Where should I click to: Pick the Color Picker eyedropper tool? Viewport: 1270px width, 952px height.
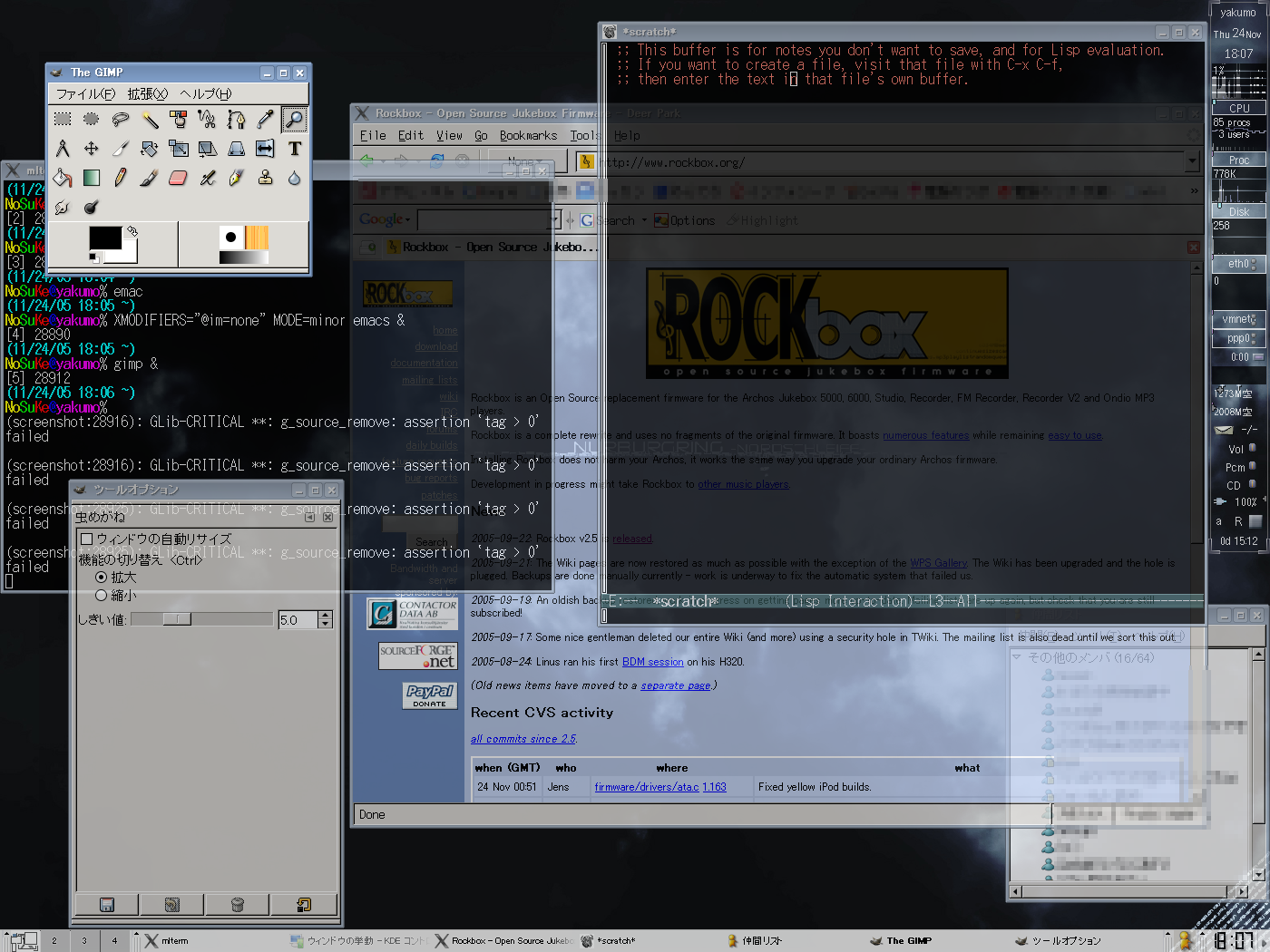[266, 119]
